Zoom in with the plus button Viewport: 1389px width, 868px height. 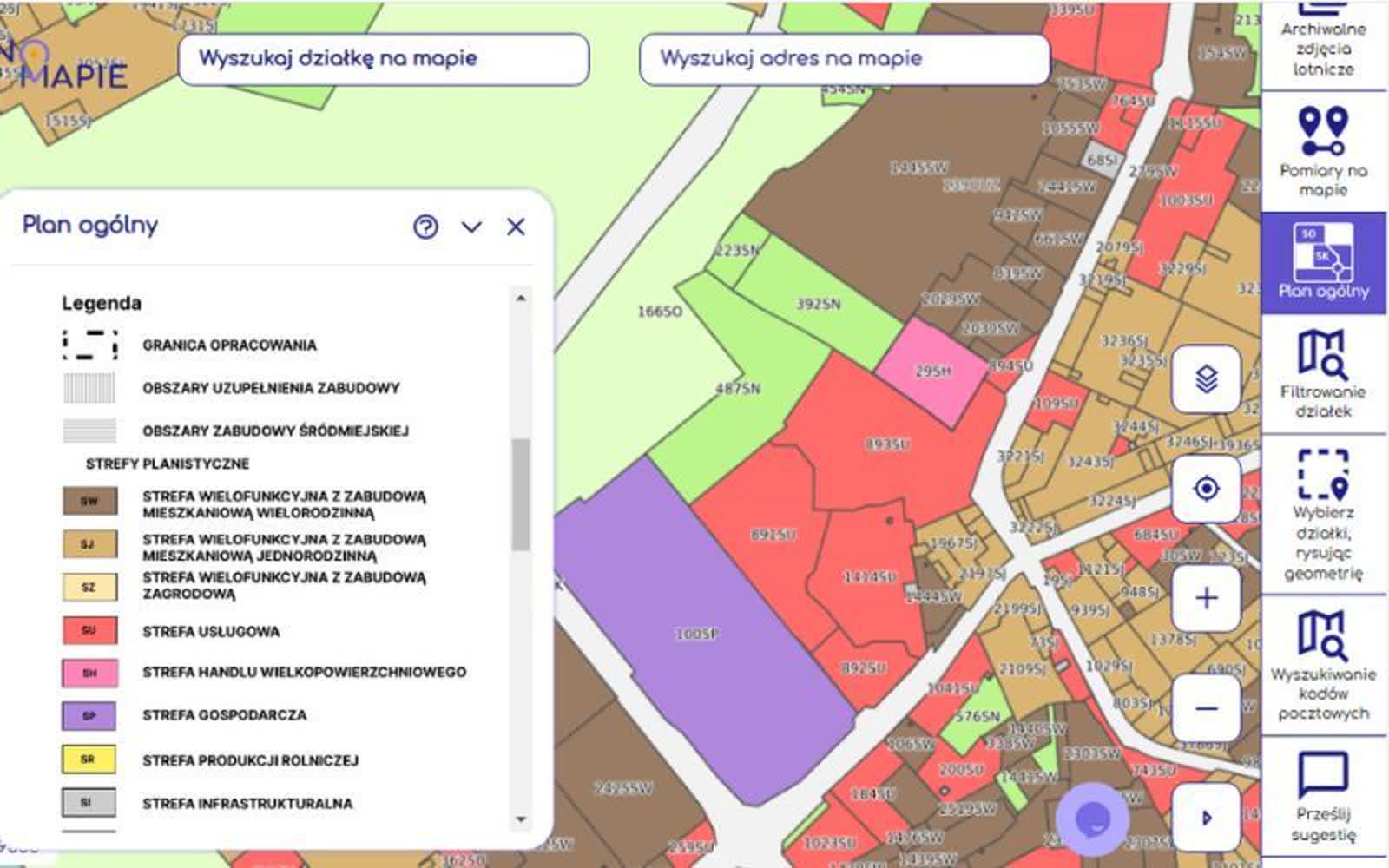point(1206,598)
